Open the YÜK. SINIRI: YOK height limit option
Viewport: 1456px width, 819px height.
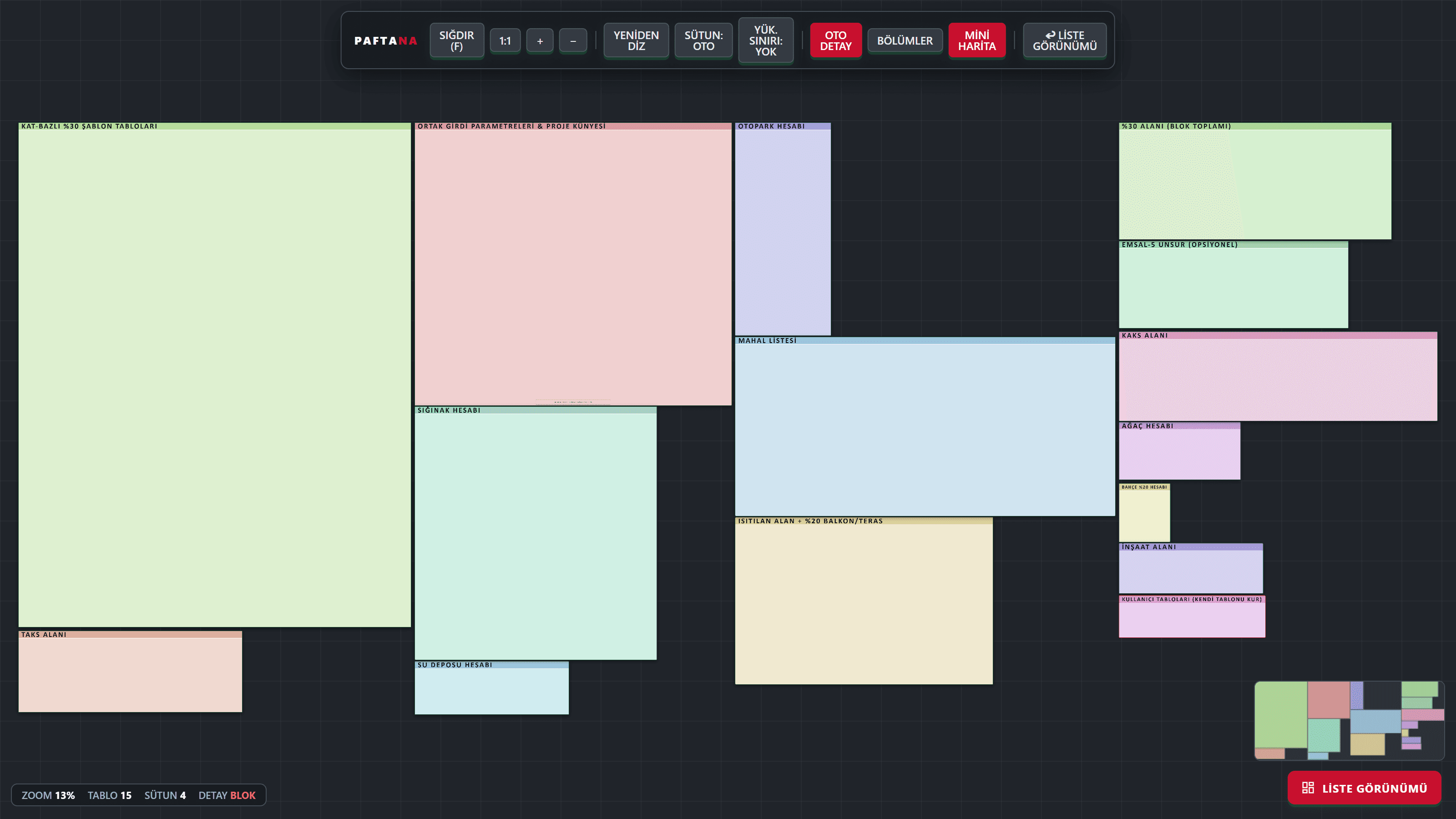[x=766, y=40]
